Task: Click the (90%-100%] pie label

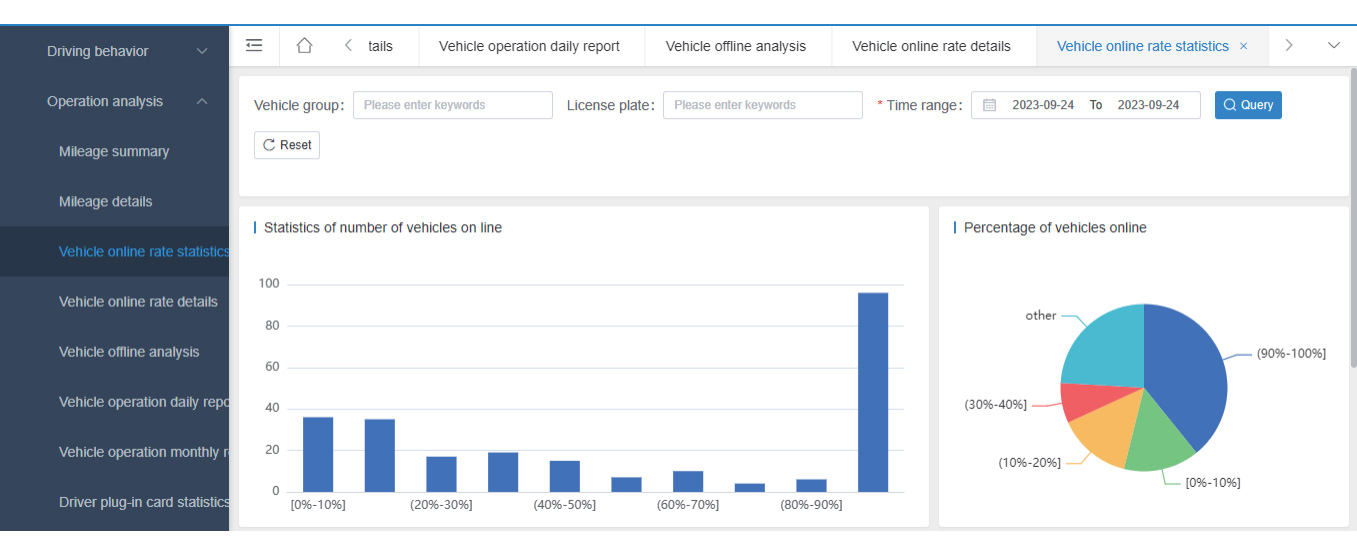Action: point(1291,353)
